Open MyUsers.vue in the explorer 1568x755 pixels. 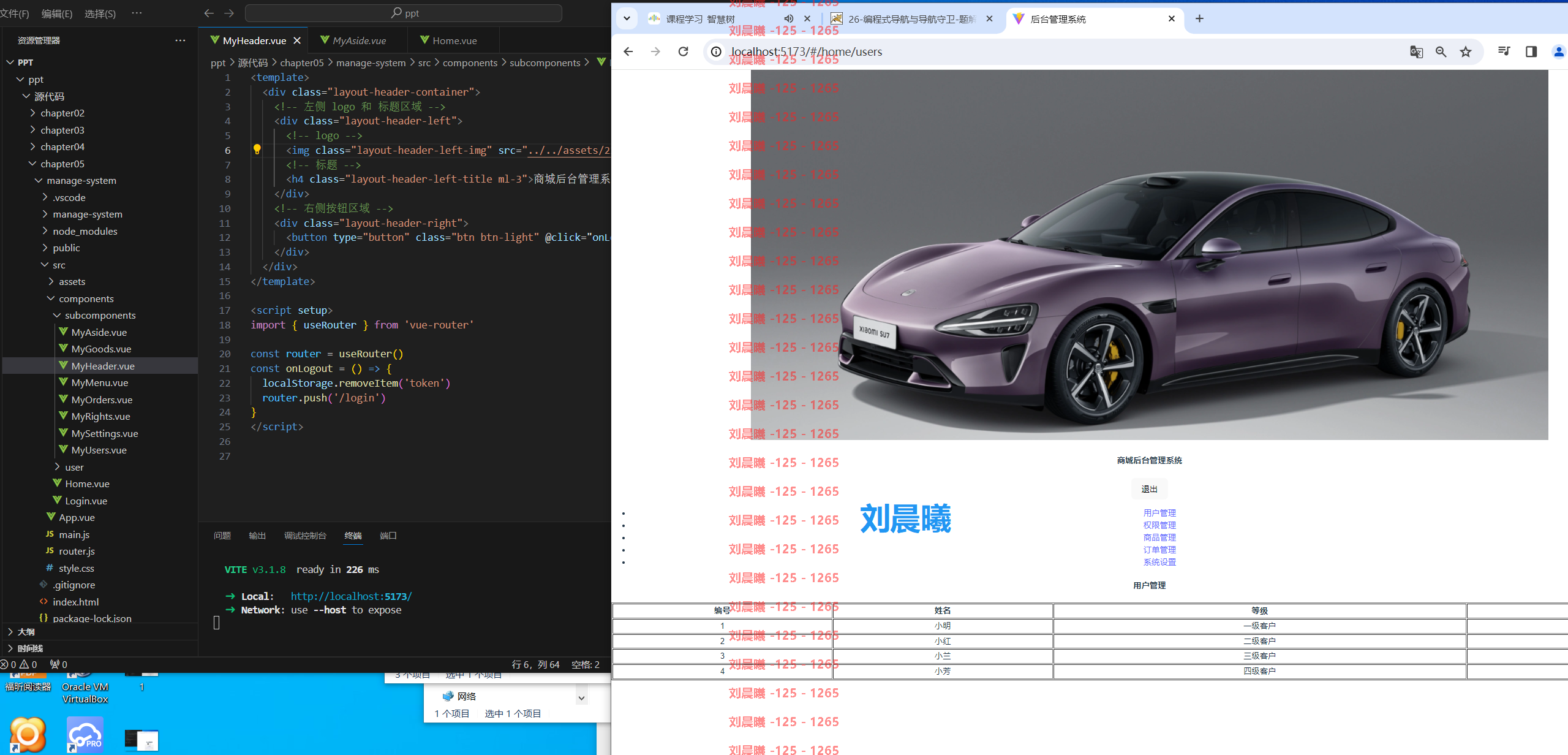click(x=100, y=450)
